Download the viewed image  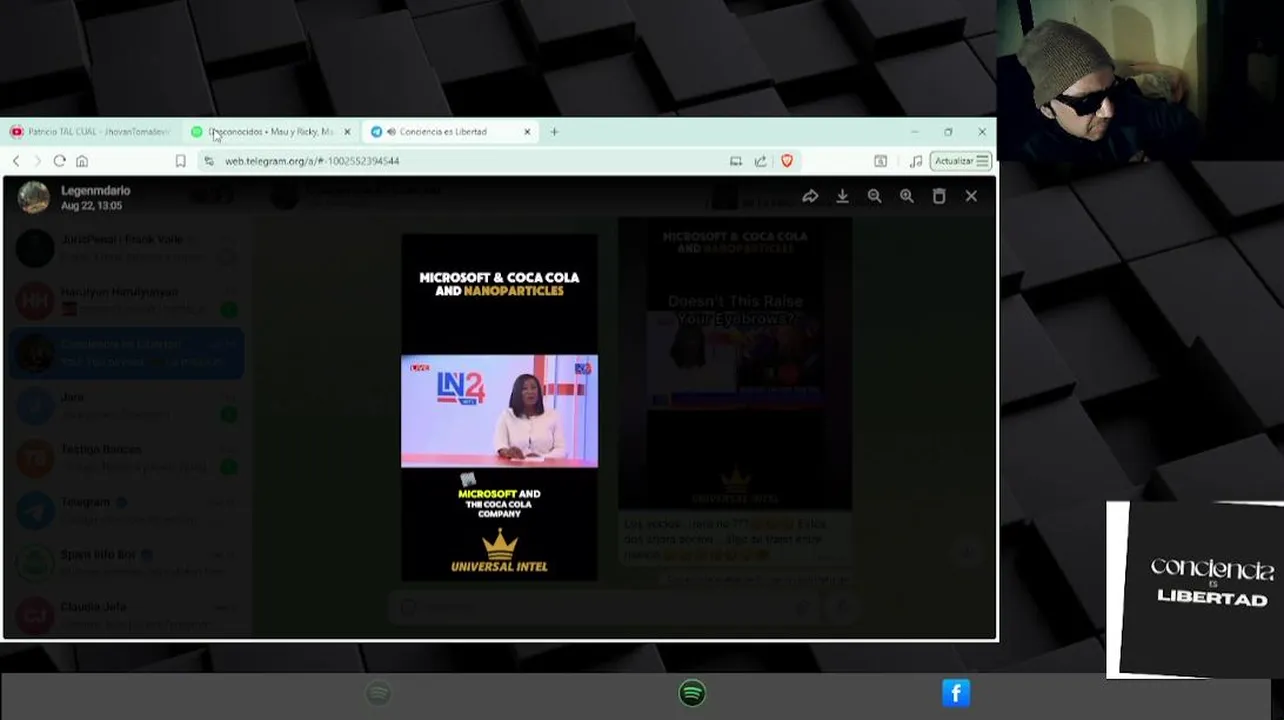[842, 197]
